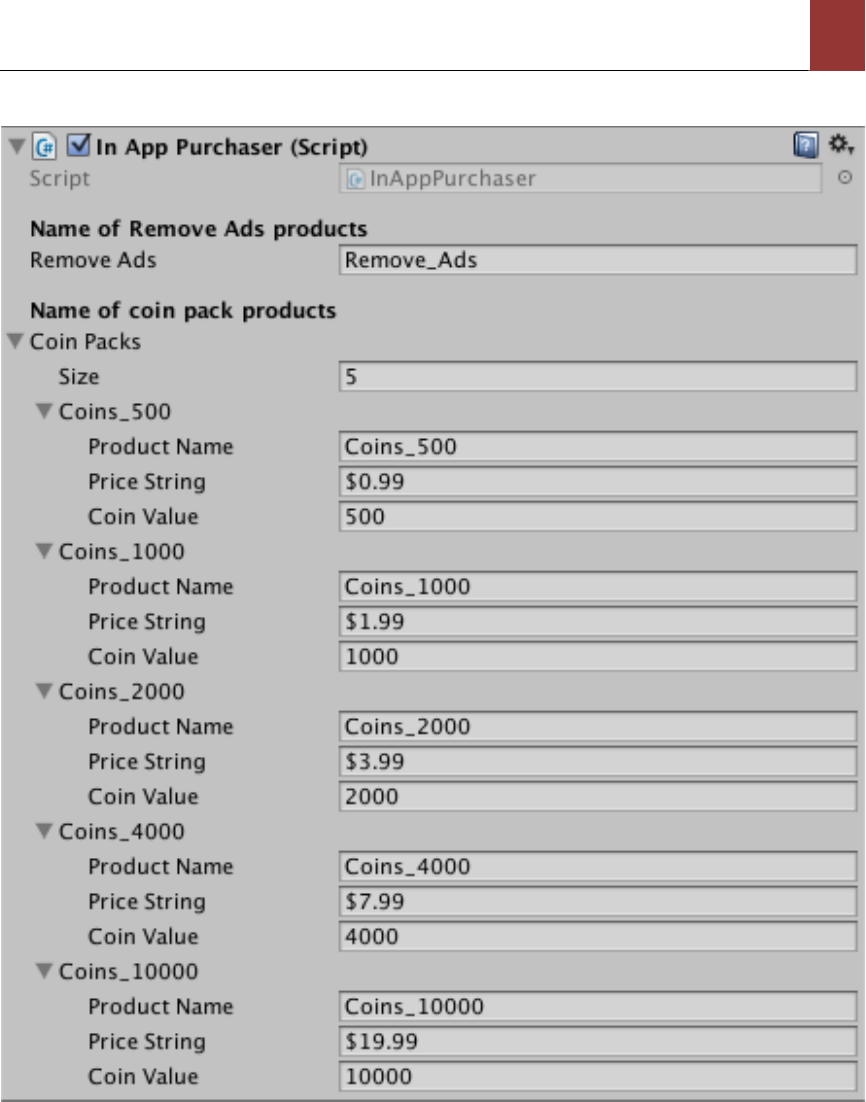
Task: Collapse the In App Purchaser component
Action: 16,147
